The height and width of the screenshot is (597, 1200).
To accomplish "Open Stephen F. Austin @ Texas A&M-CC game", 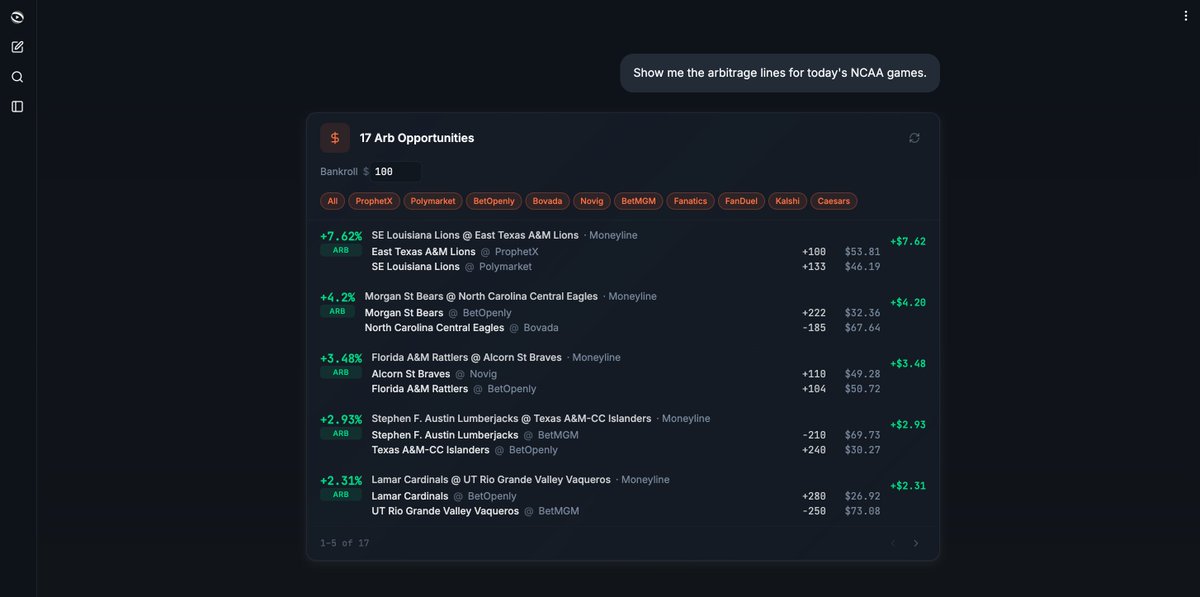I will click(511, 418).
